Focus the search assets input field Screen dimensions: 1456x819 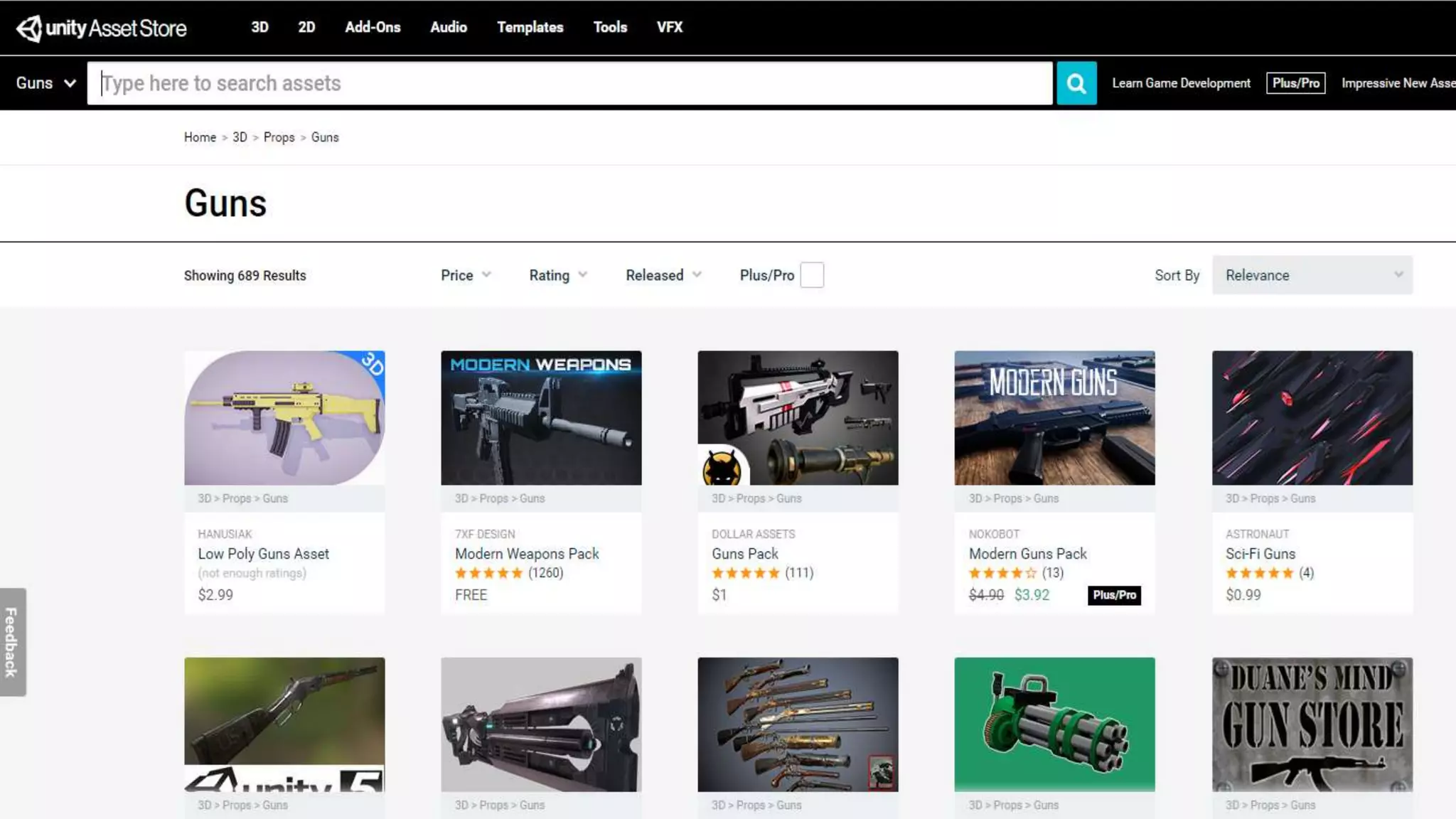point(569,83)
